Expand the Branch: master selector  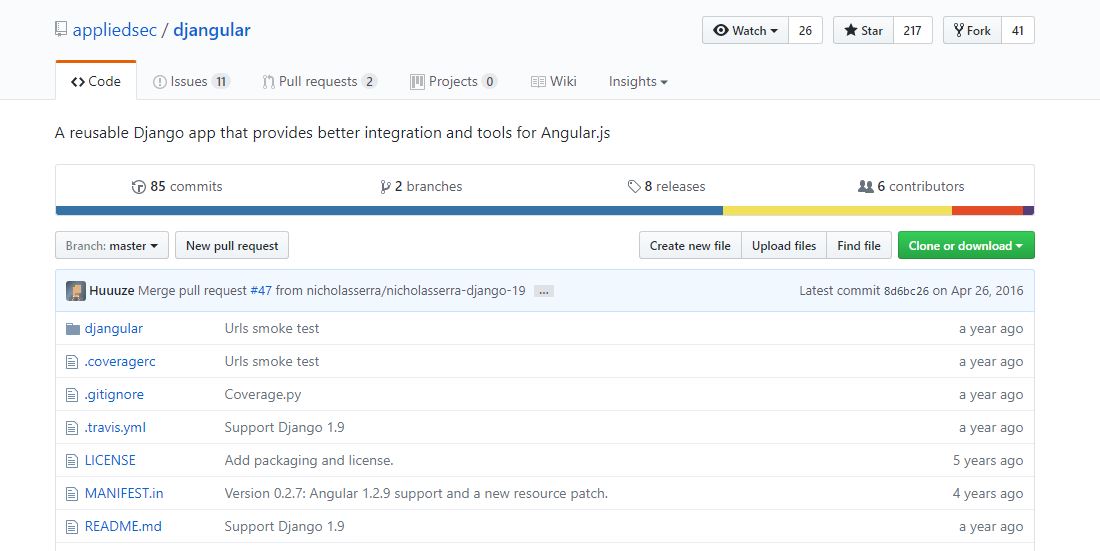112,246
